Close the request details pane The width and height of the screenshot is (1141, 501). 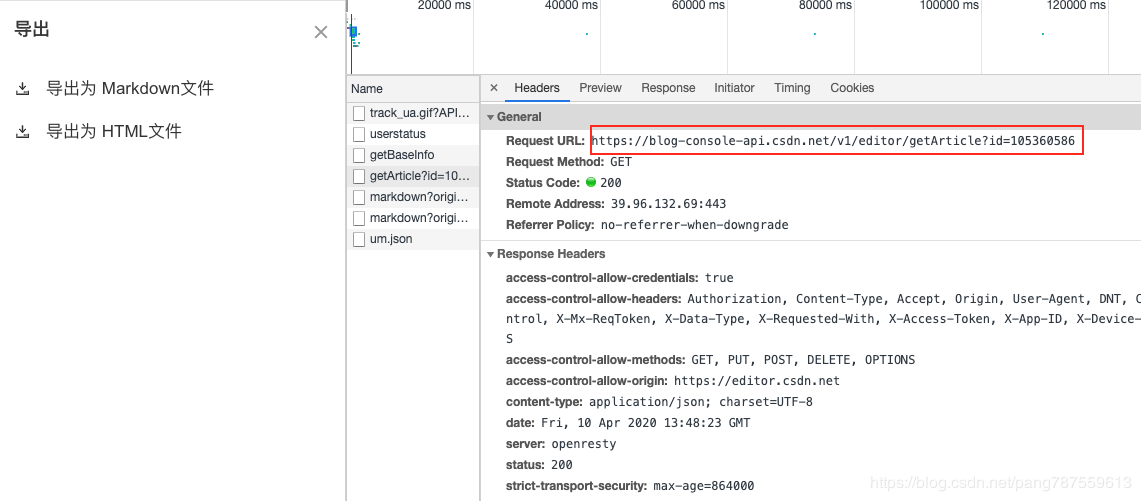(x=493, y=87)
